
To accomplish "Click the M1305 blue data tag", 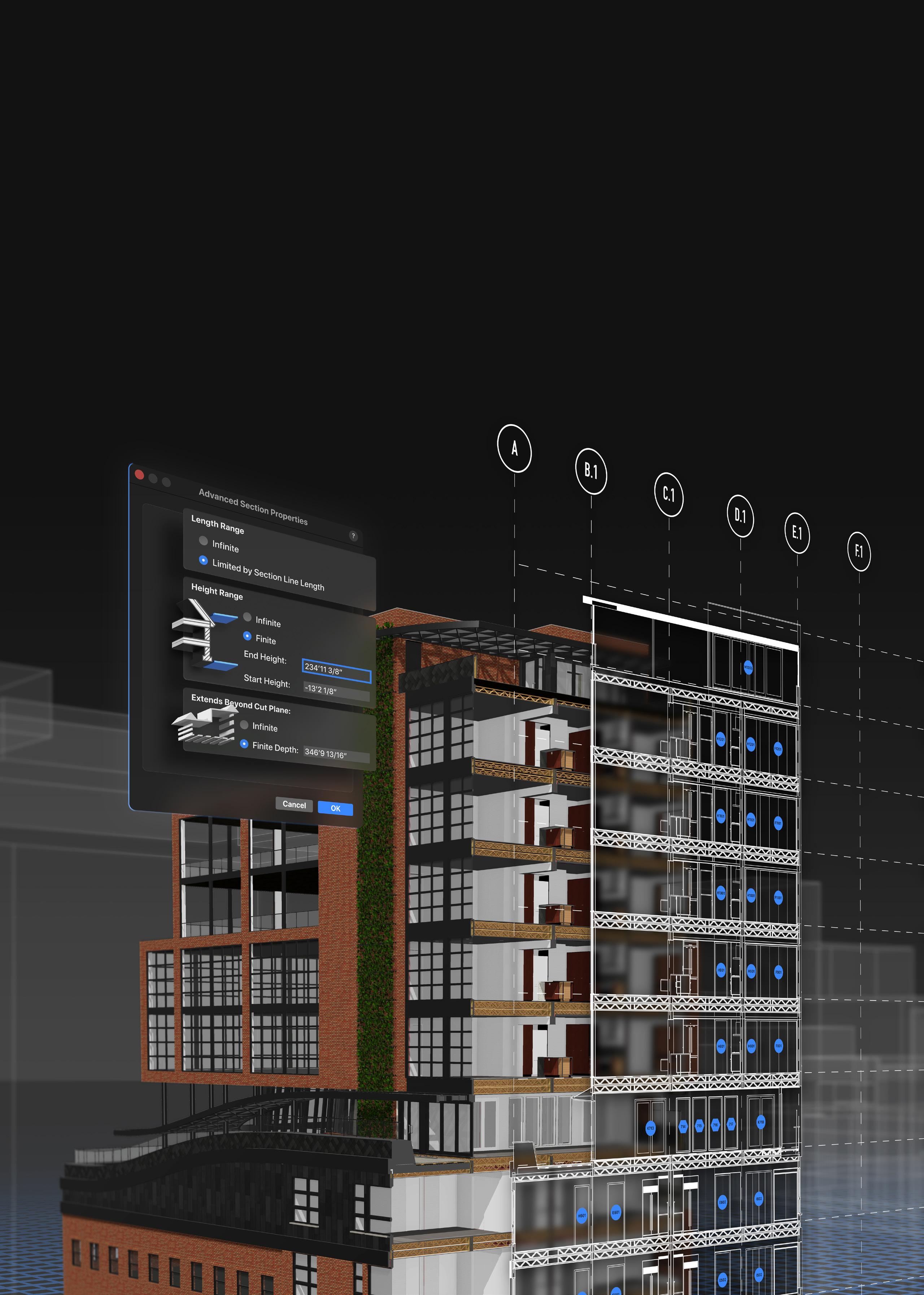I will 748,667.
